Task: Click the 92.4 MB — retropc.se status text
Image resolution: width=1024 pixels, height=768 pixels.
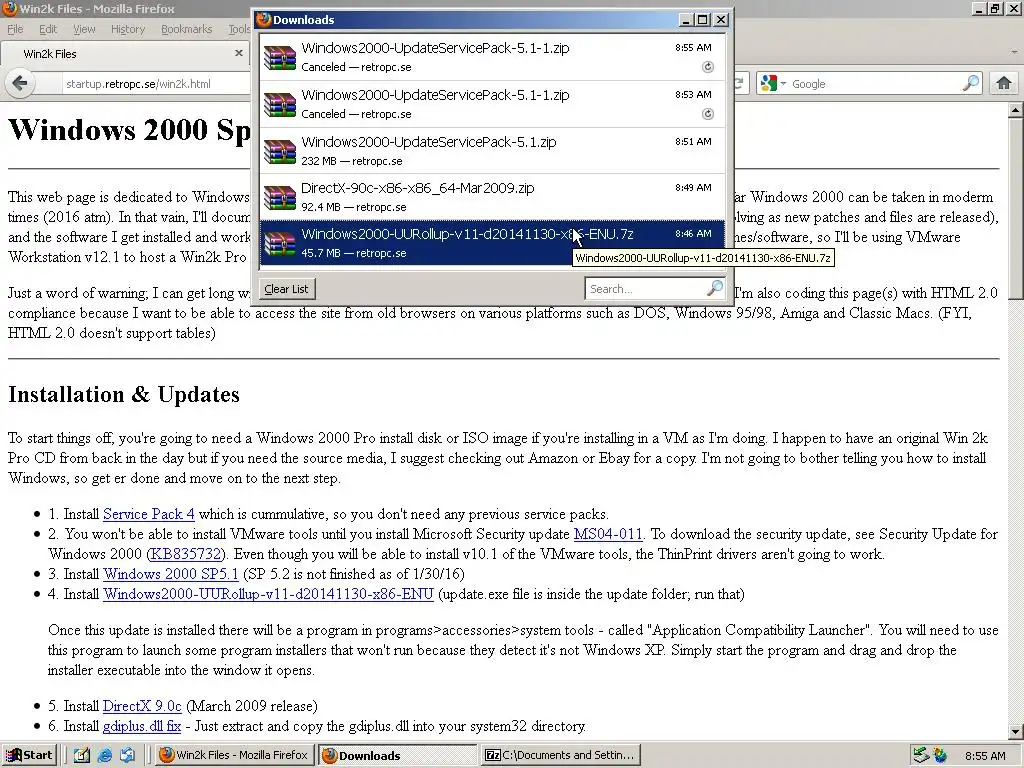Action: click(353, 207)
